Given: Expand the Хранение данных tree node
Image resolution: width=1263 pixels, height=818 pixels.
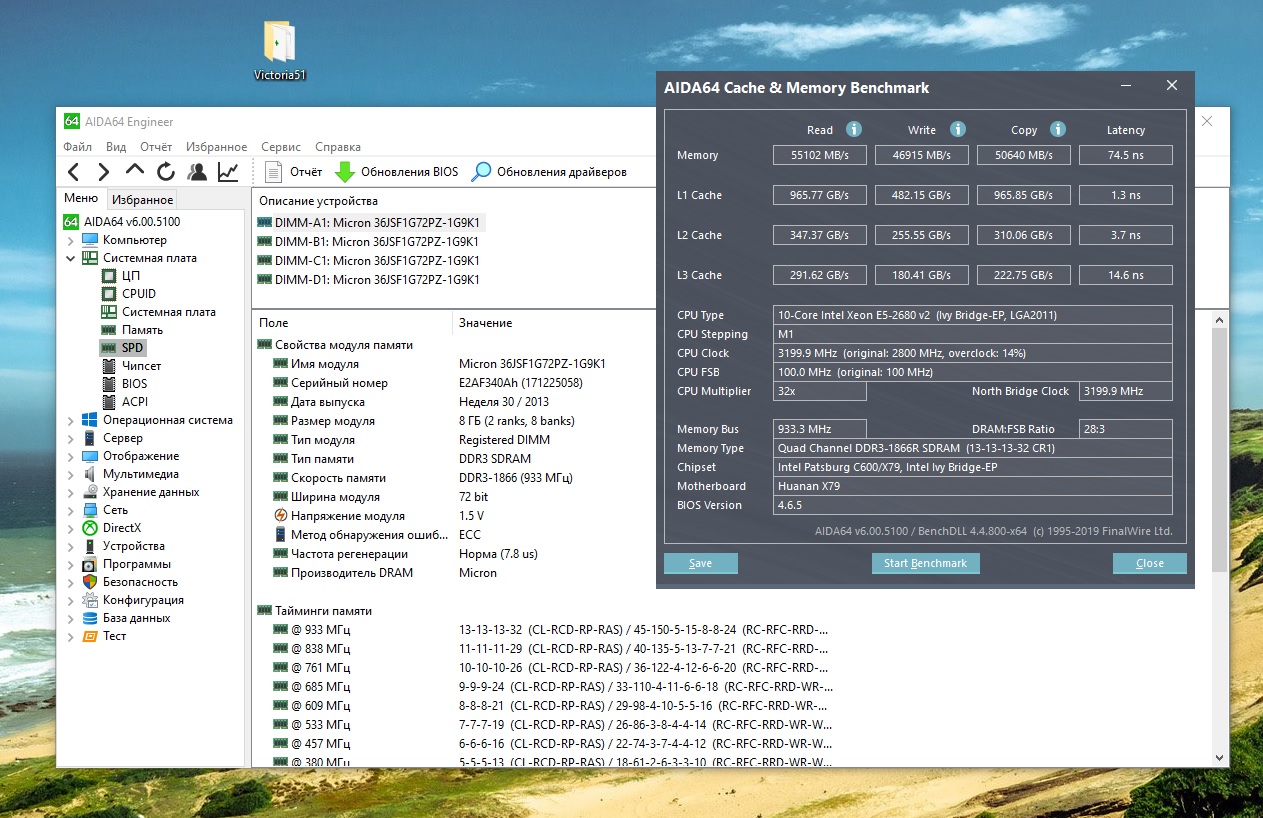Looking at the screenshot, I should coord(70,492).
